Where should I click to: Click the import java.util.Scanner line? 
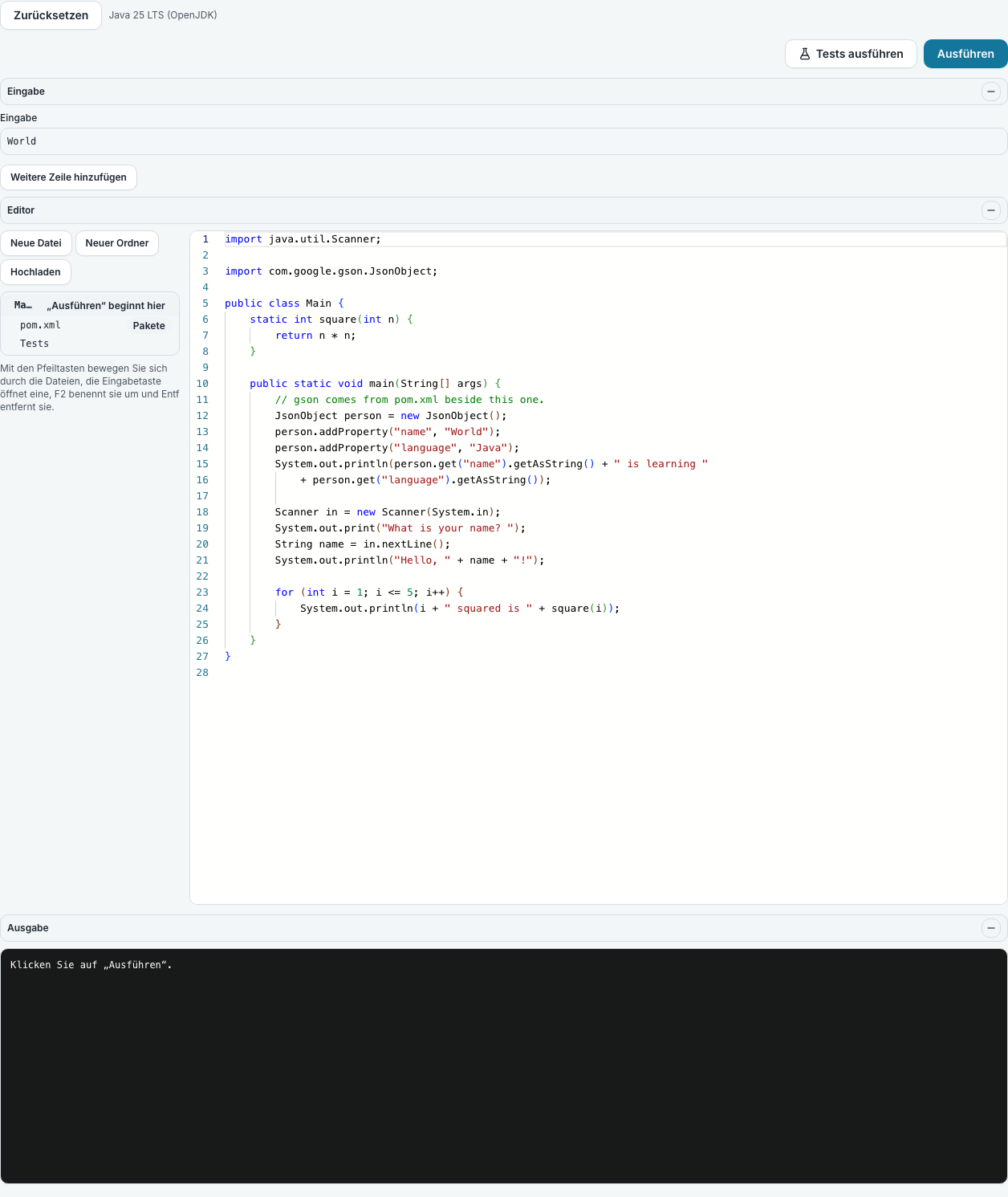[x=303, y=239]
